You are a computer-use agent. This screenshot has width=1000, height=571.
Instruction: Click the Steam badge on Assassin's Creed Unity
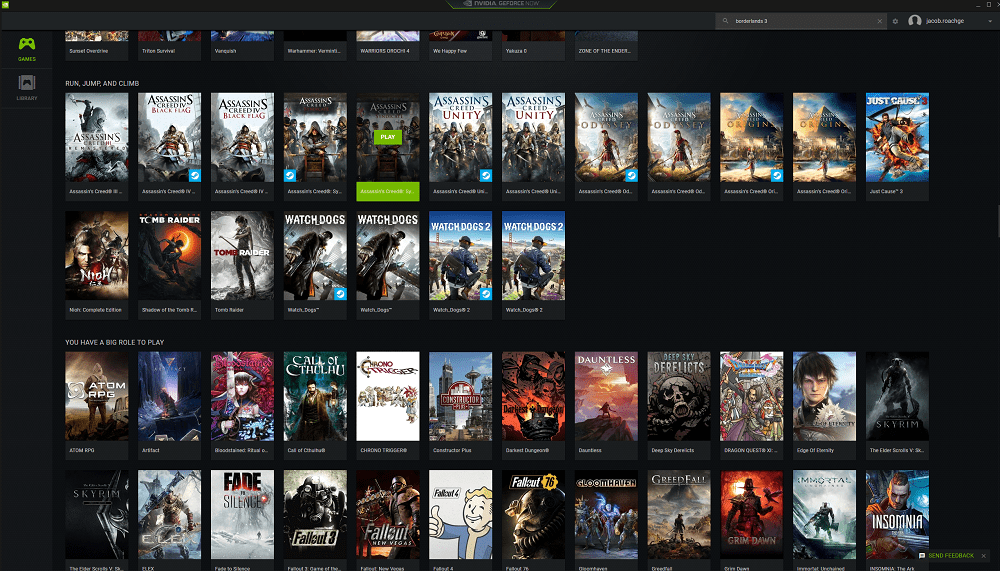click(x=485, y=175)
